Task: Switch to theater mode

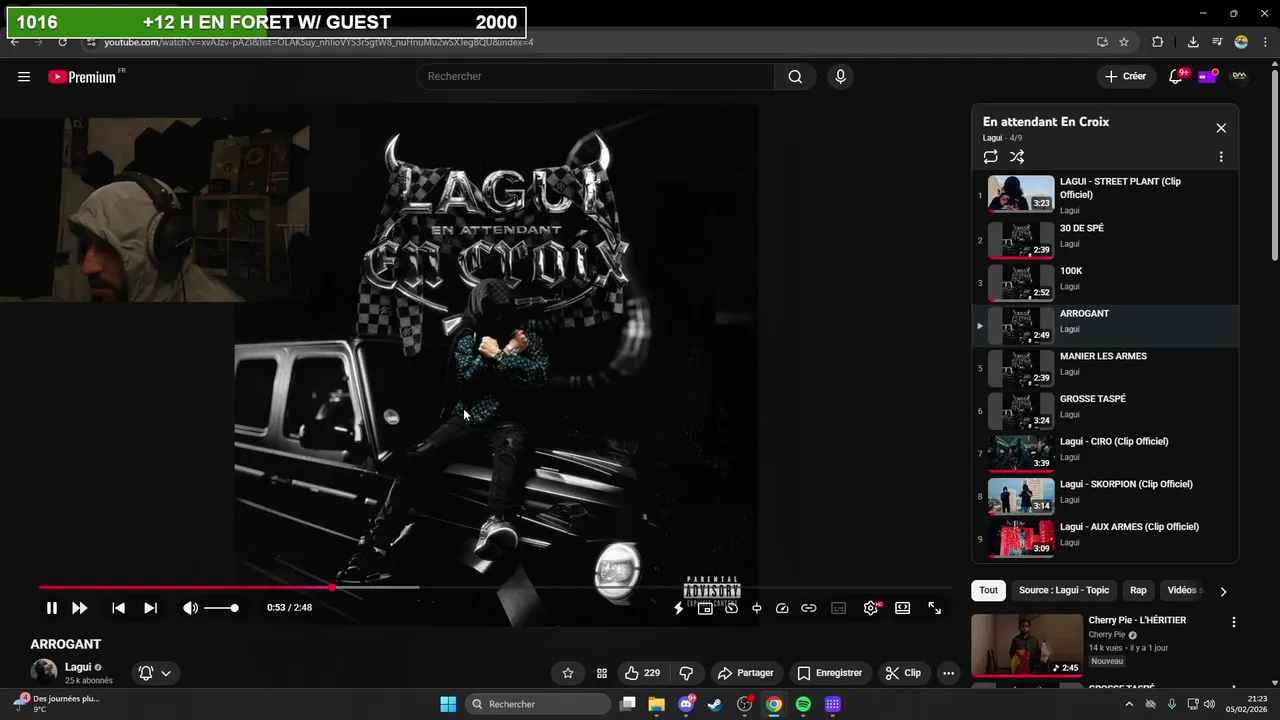Action: pos(903,608)
